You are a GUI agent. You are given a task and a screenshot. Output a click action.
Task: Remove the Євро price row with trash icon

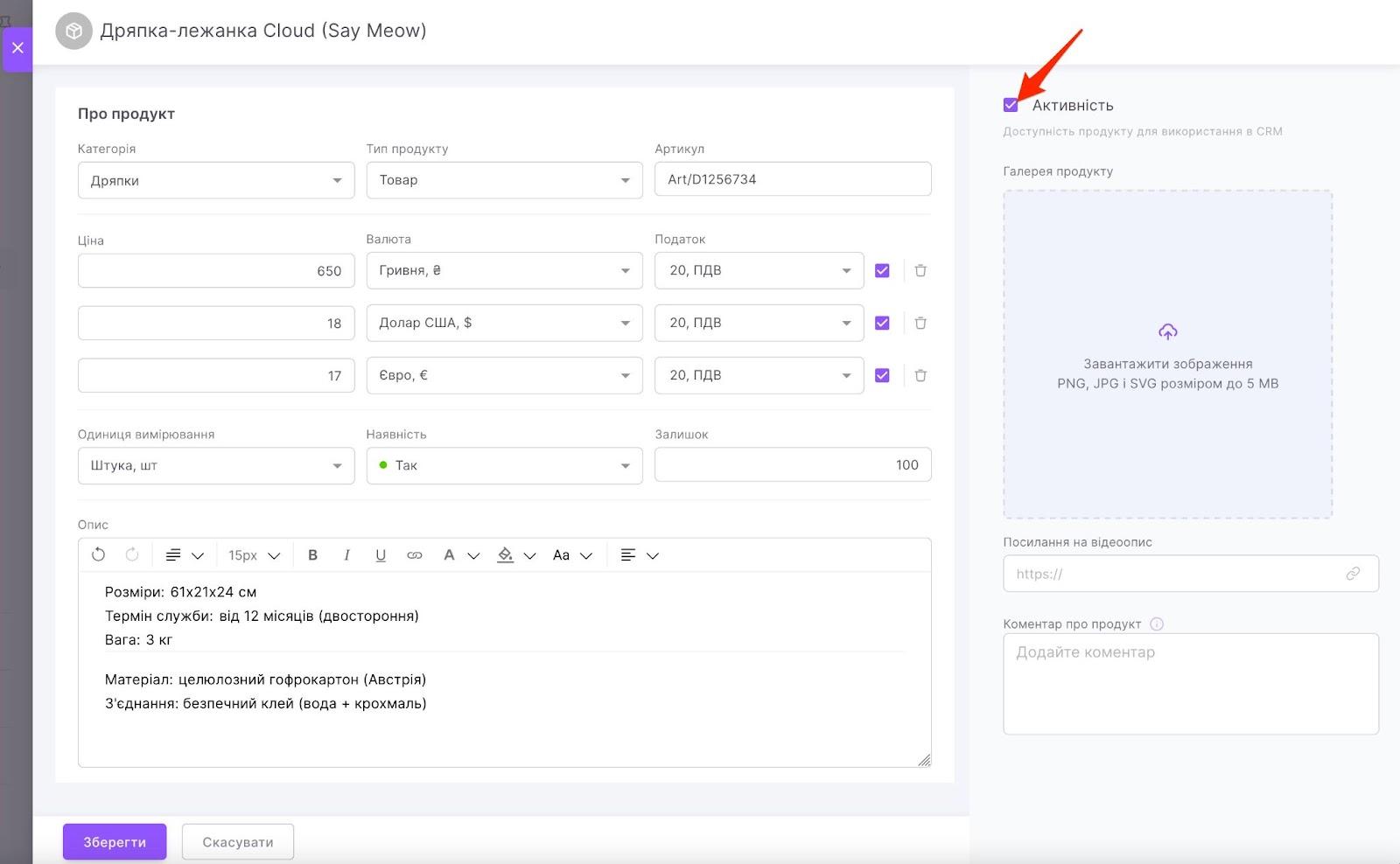(920, 376)
